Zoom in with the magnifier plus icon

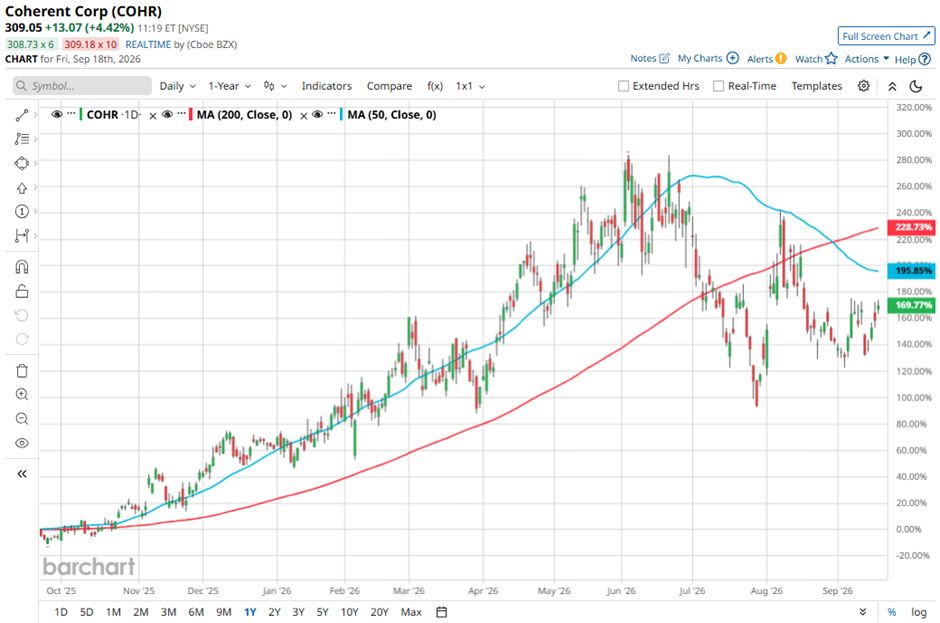[22, 395]
